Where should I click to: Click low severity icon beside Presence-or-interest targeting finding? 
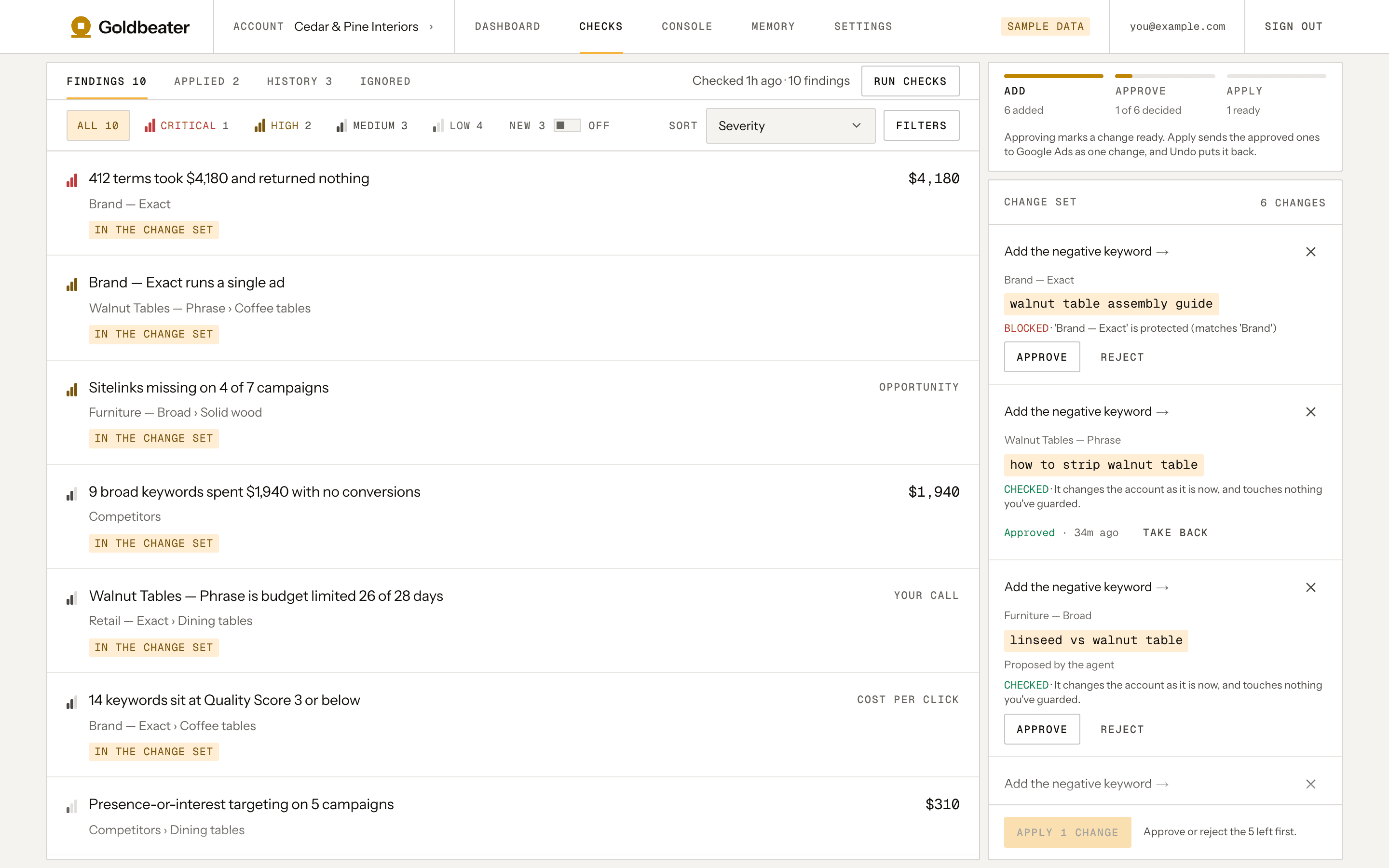(72, 807)
